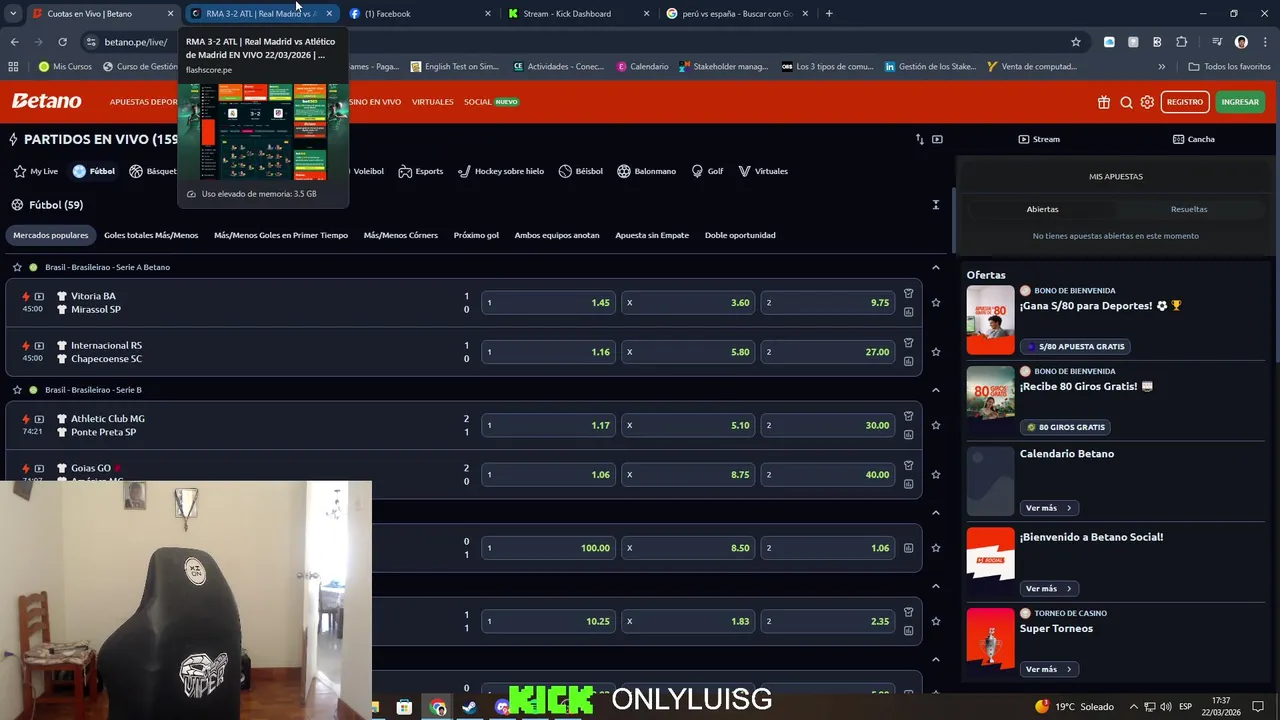This screenshot has width=1280, height=720.
Task: Click the green INGRESAR button
Action: [1240, 102]
